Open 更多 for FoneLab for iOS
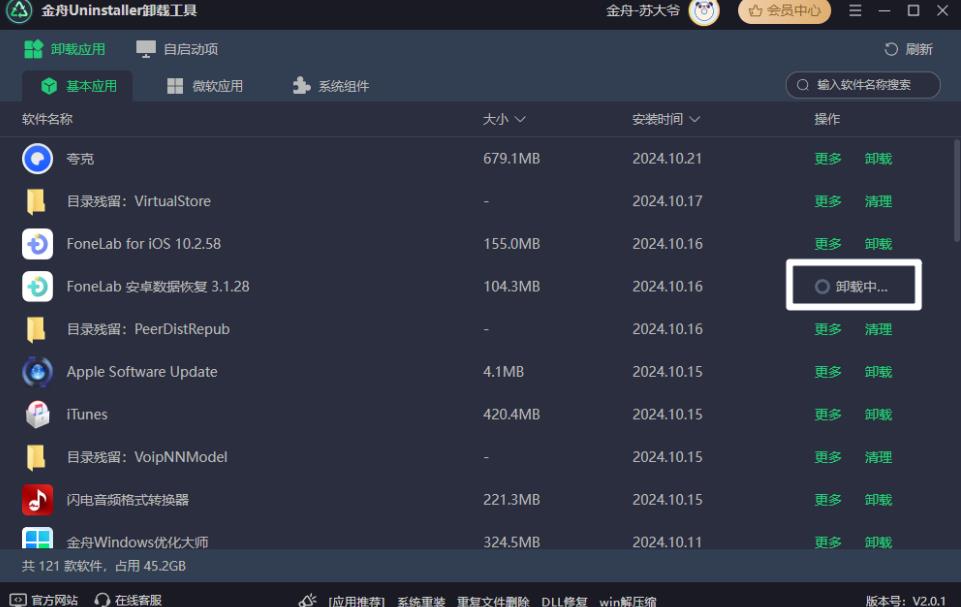The image size is (961, 607). pyautogui.click(x=827, y=244)
